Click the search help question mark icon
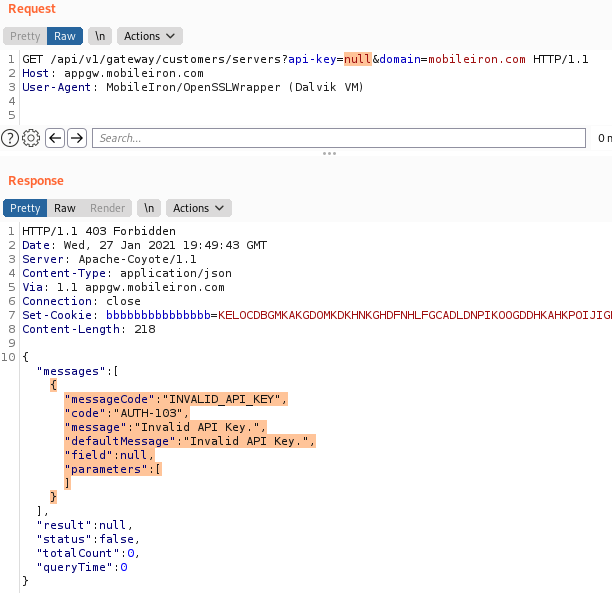This screenshot has width=612, height=593. point(10,138)
